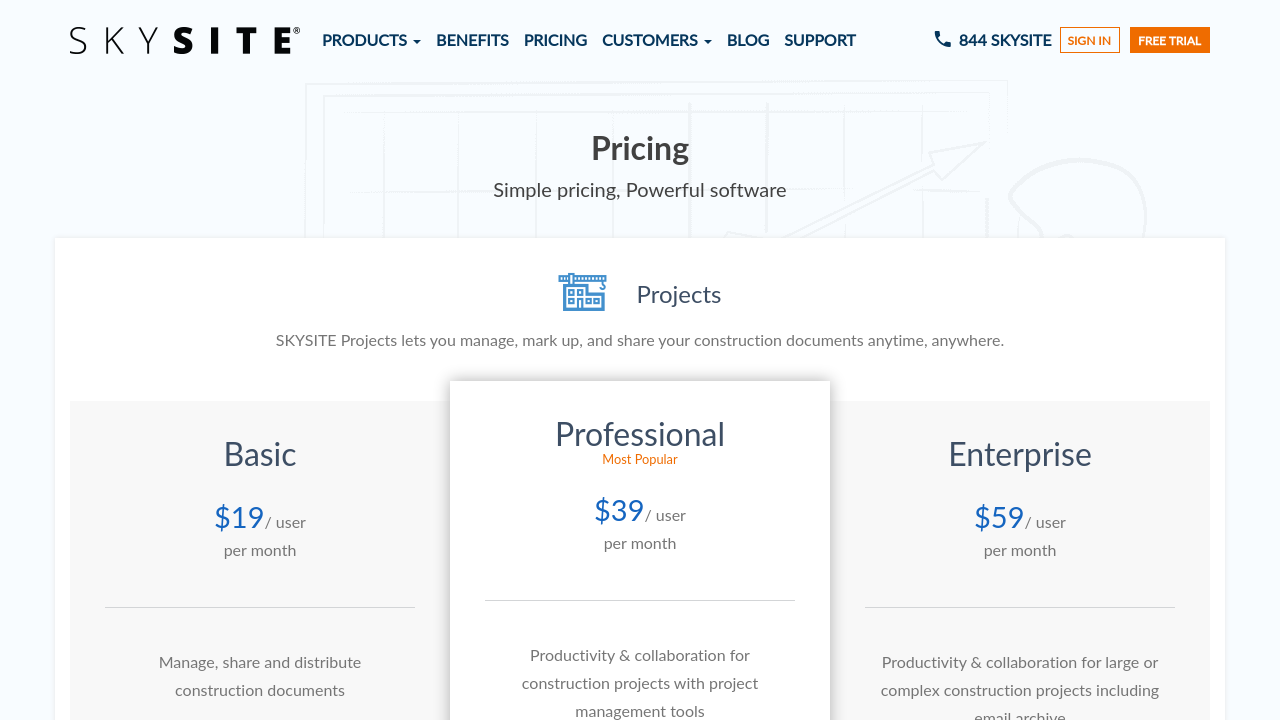
Task: Click the $19 price
Action: (x=239, y=517)
